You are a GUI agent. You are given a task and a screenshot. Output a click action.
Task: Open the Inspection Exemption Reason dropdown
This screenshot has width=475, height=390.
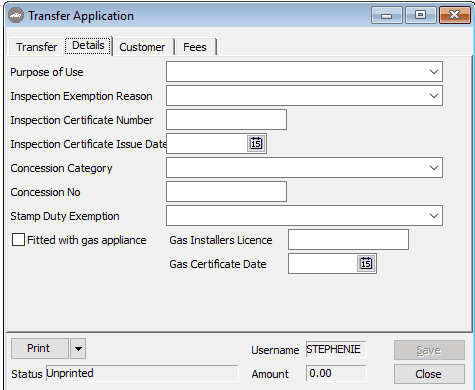click(434, 96)
